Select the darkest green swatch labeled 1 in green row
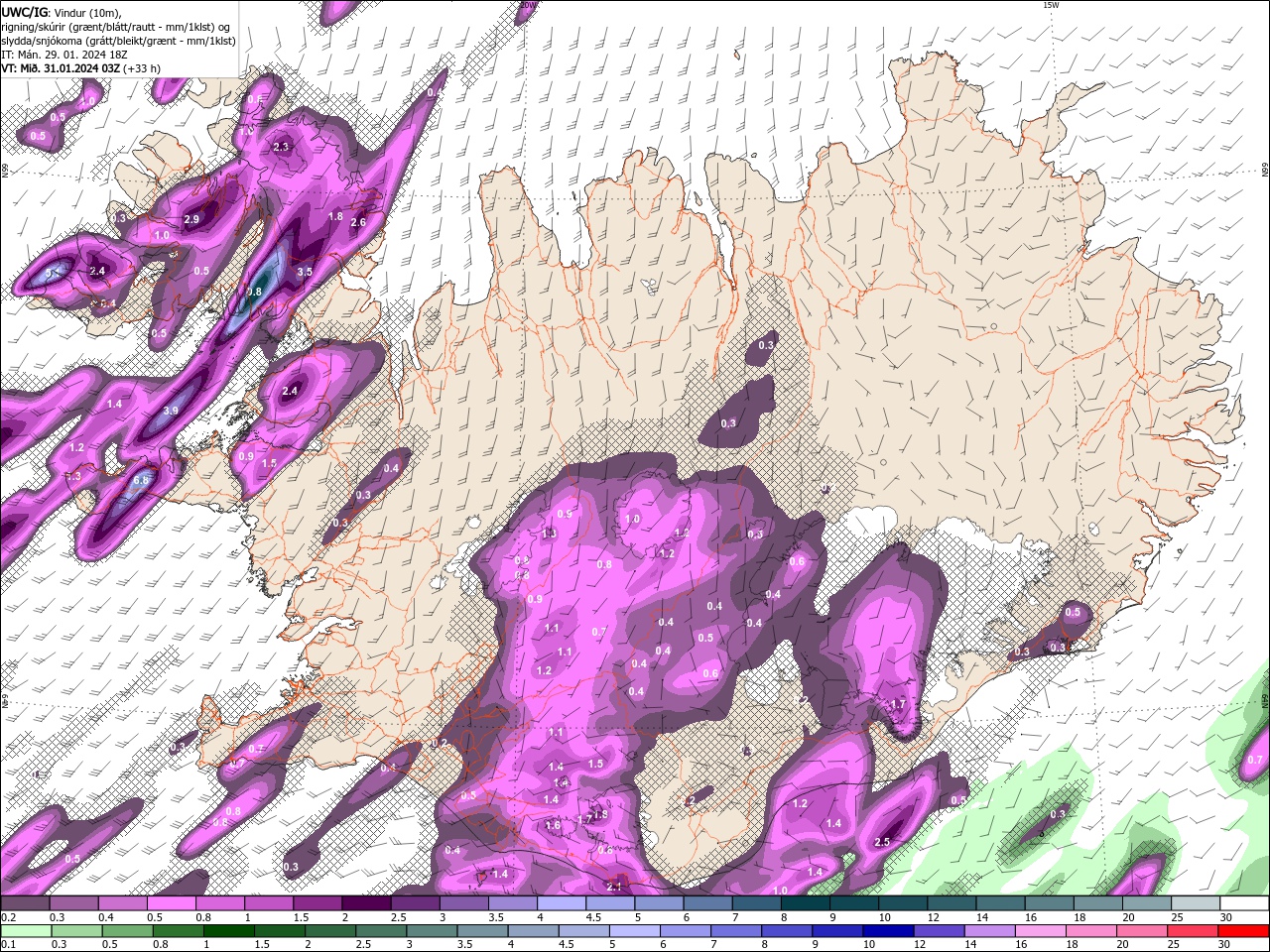The height and width of the screenshot is (952, 1270). pyautogui.click(x=228, y=930)
